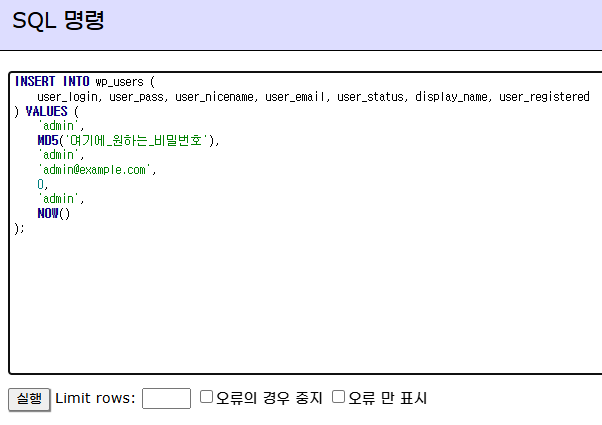Click the NOW() function call

pyautogui.click(x=54, y=214)
